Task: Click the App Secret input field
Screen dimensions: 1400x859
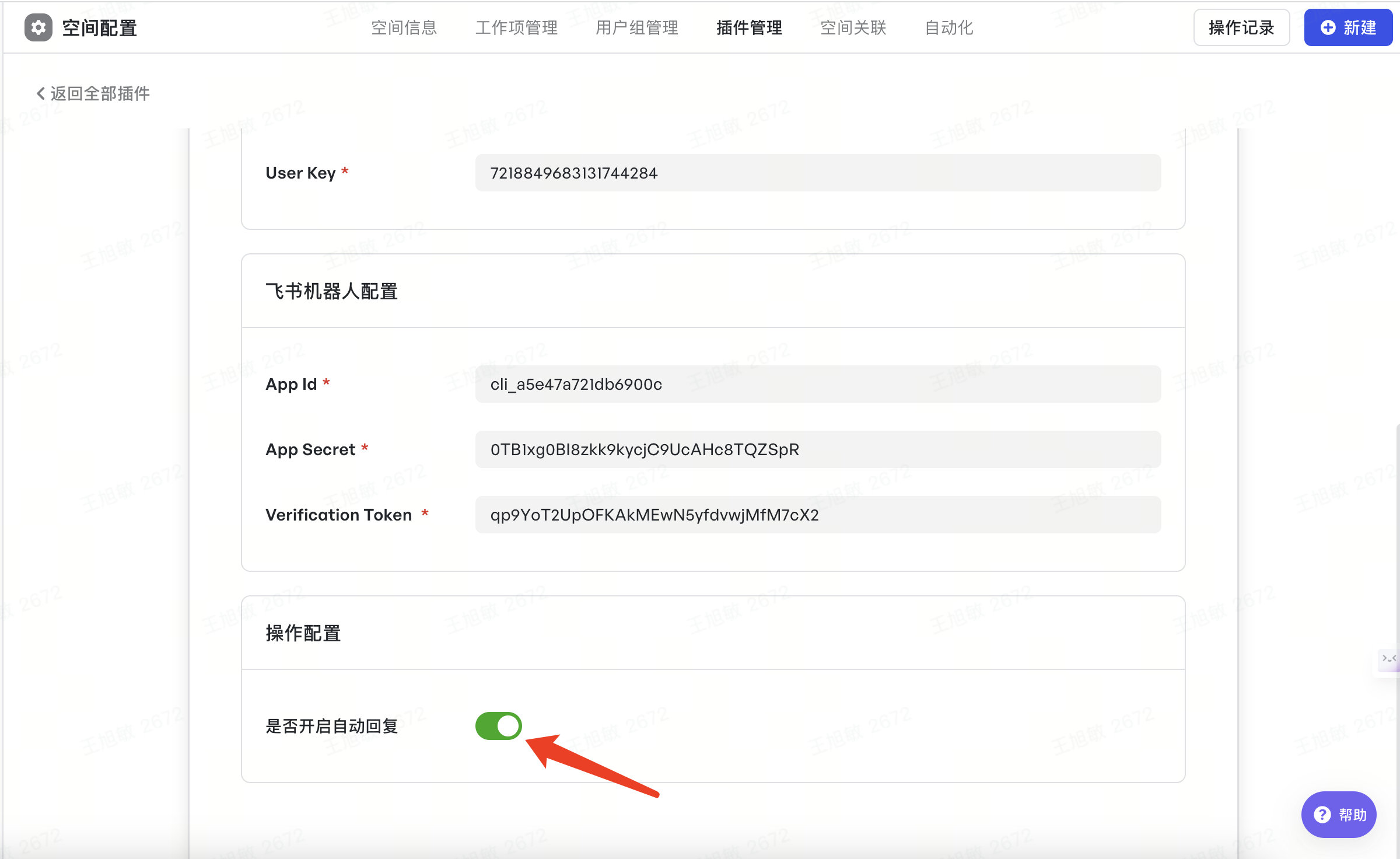Action: coord(818,449)
